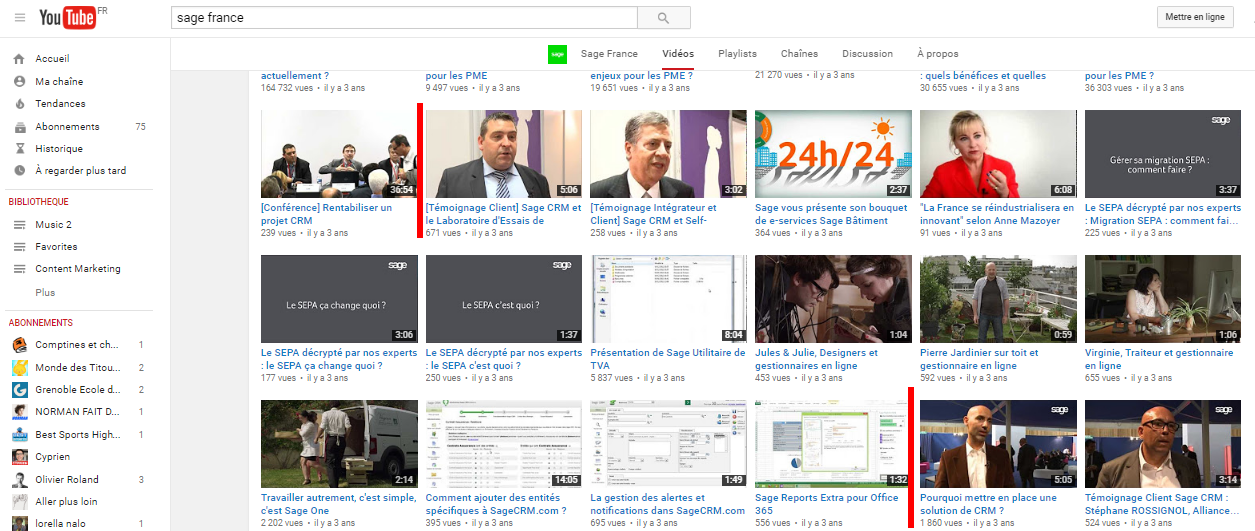The image size is (1255, 531).
Task: Open Comment ajouter des entités spécifiques title
Action: click(x=498, y=504)
